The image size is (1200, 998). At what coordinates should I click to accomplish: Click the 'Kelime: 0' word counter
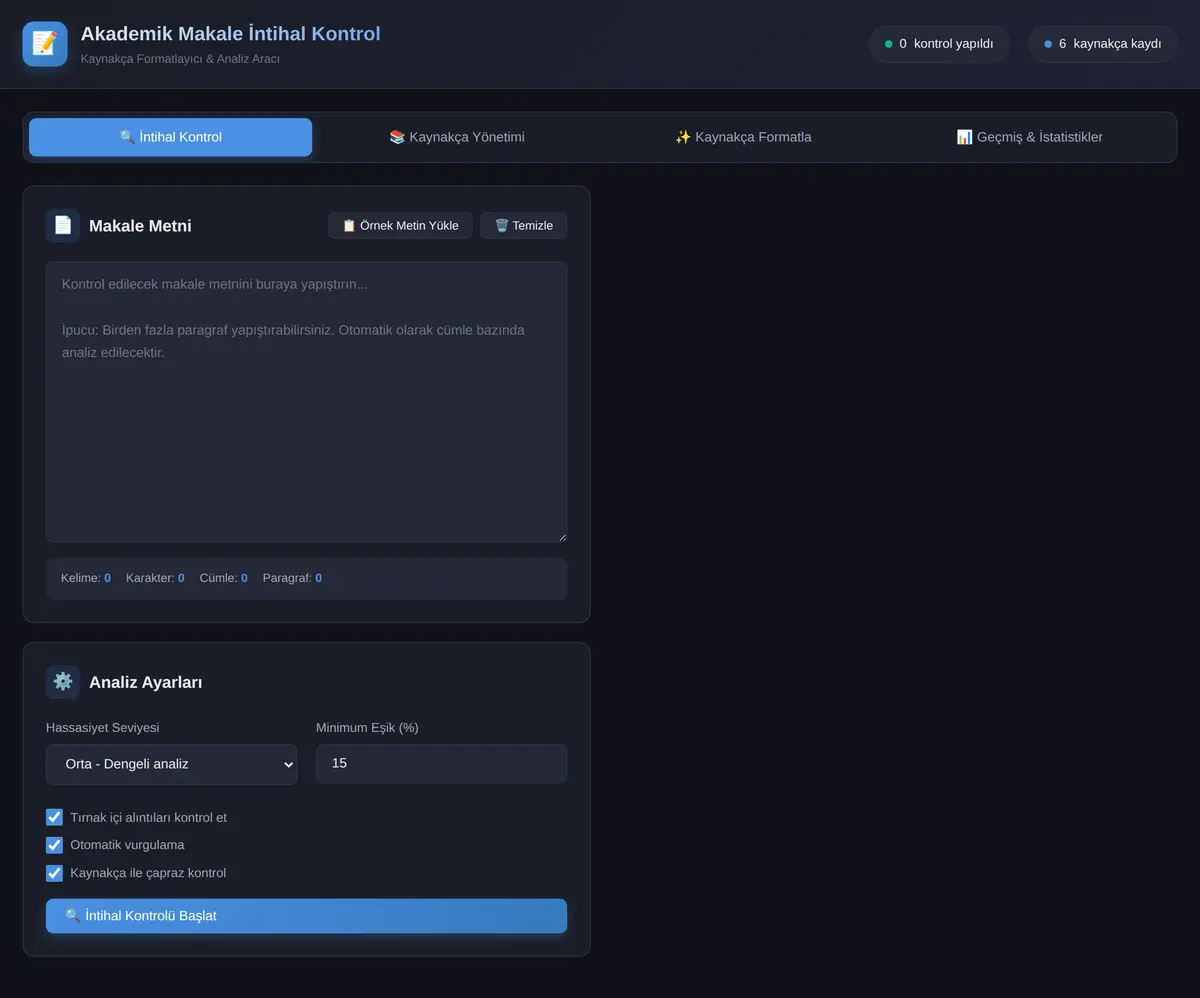pos(86,578)
